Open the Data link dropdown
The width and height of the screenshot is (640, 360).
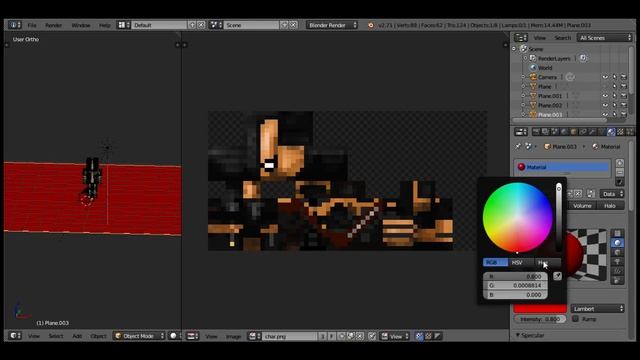(x=612, y=194)
